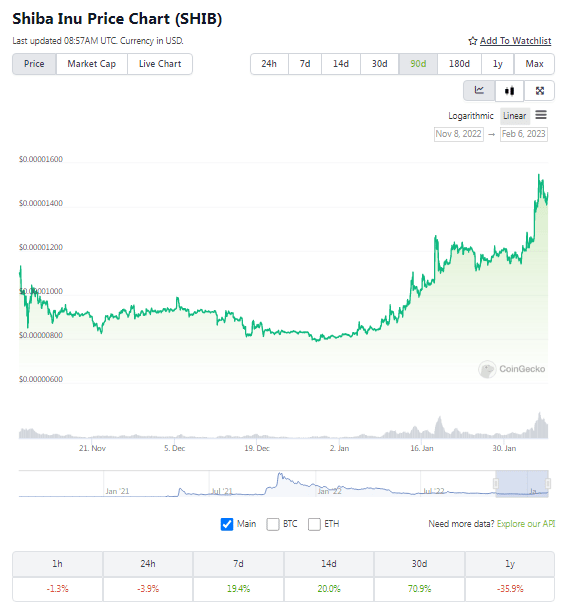Screen dimensions: 568x608
Task: Open chart hamburger menu icon
Action: pyautogui.click(x=541, y=115)
